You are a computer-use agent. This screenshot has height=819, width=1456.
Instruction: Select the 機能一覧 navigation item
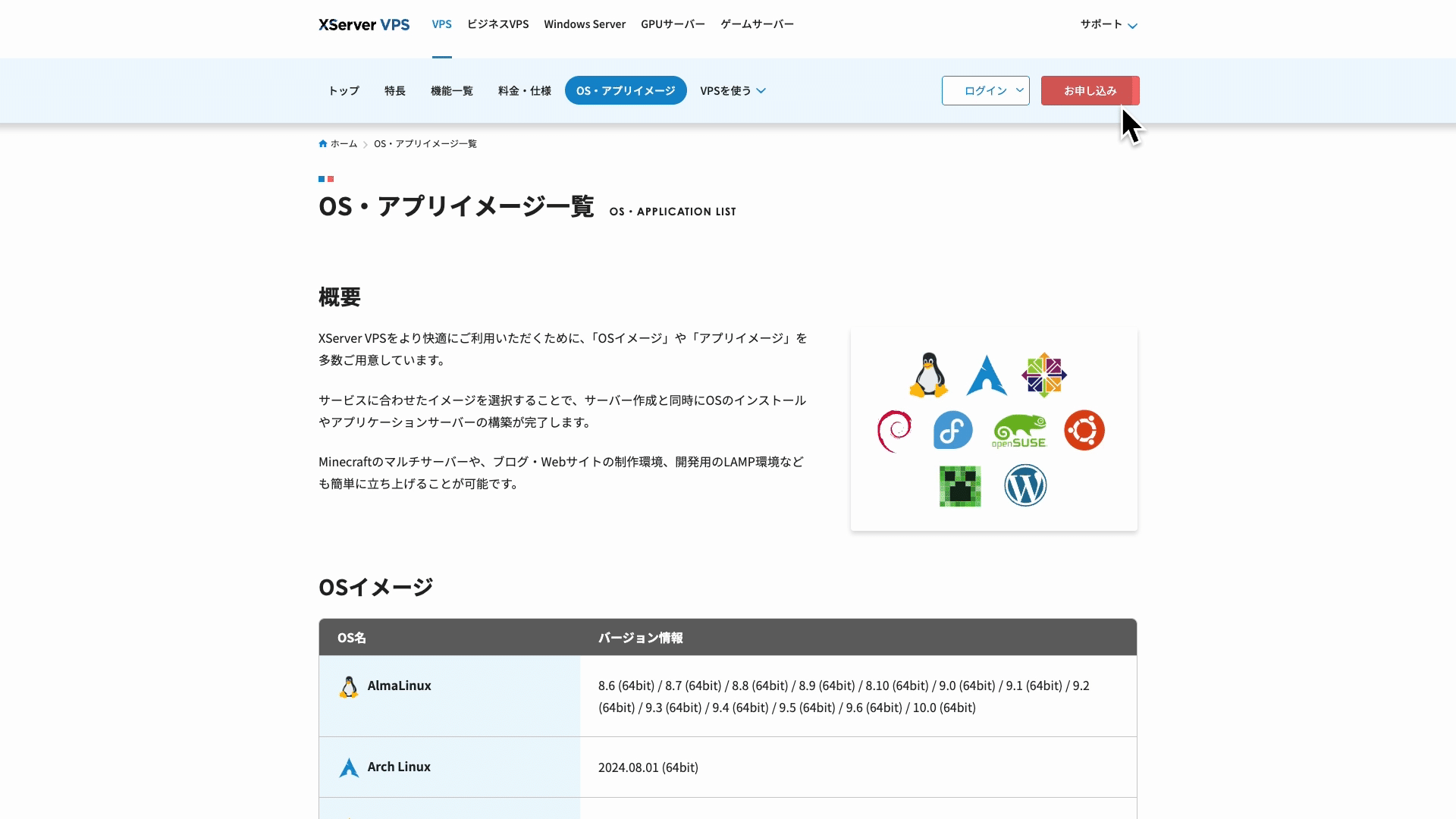pyautogui.click(x=451, y=90)
